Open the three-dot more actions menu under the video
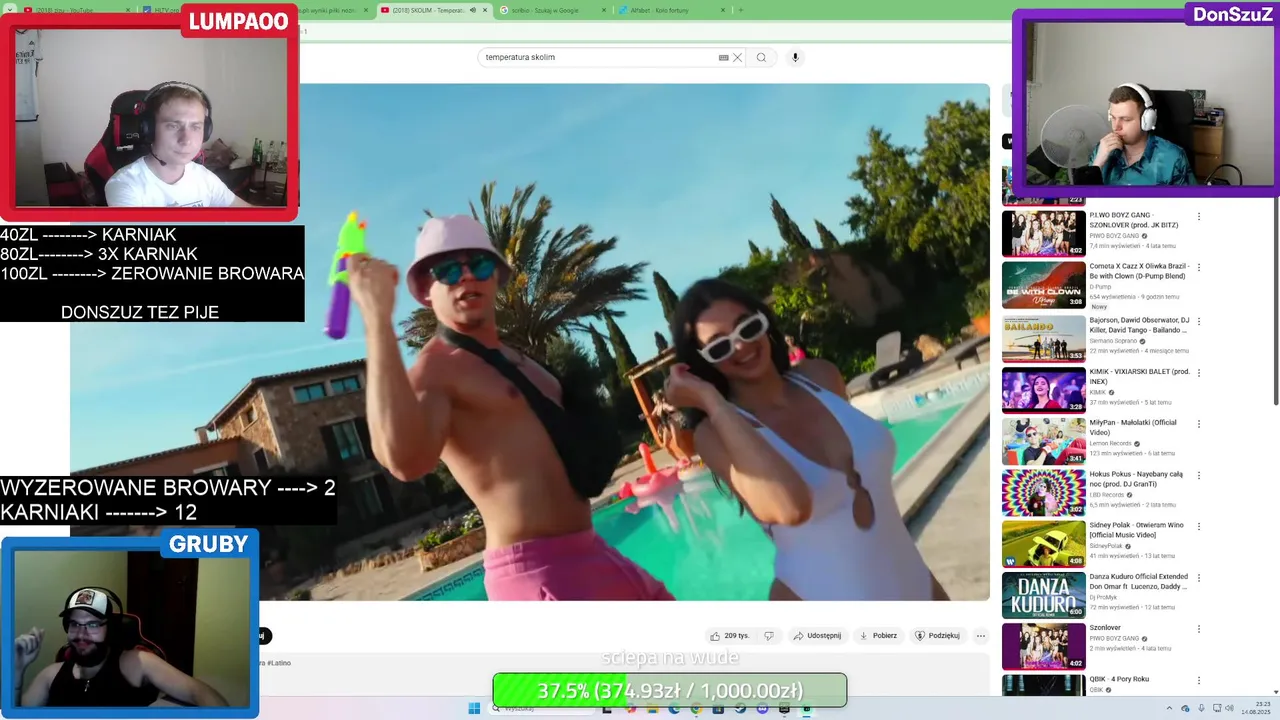The height and width of the screenshot is (720, 1280). pyautogui.click(x=980, y=636)
